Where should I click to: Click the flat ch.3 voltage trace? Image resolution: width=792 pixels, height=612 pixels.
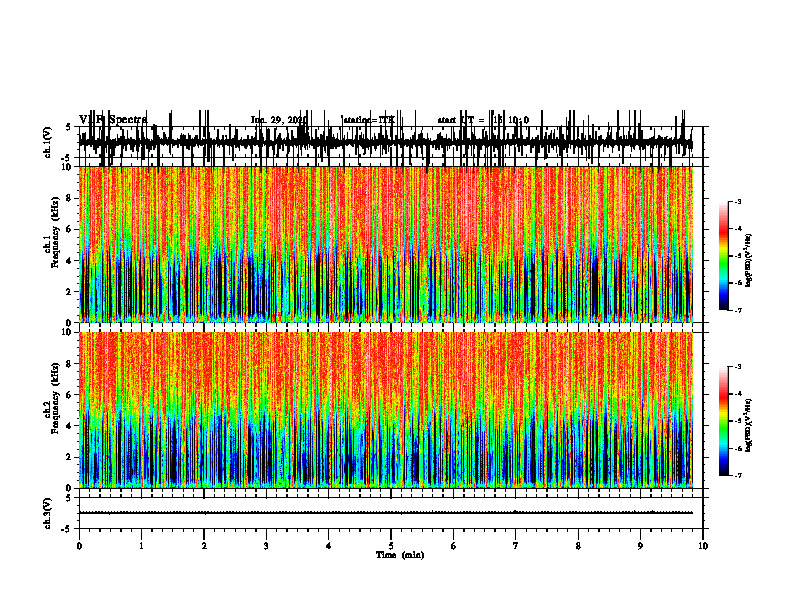[385, 513]
